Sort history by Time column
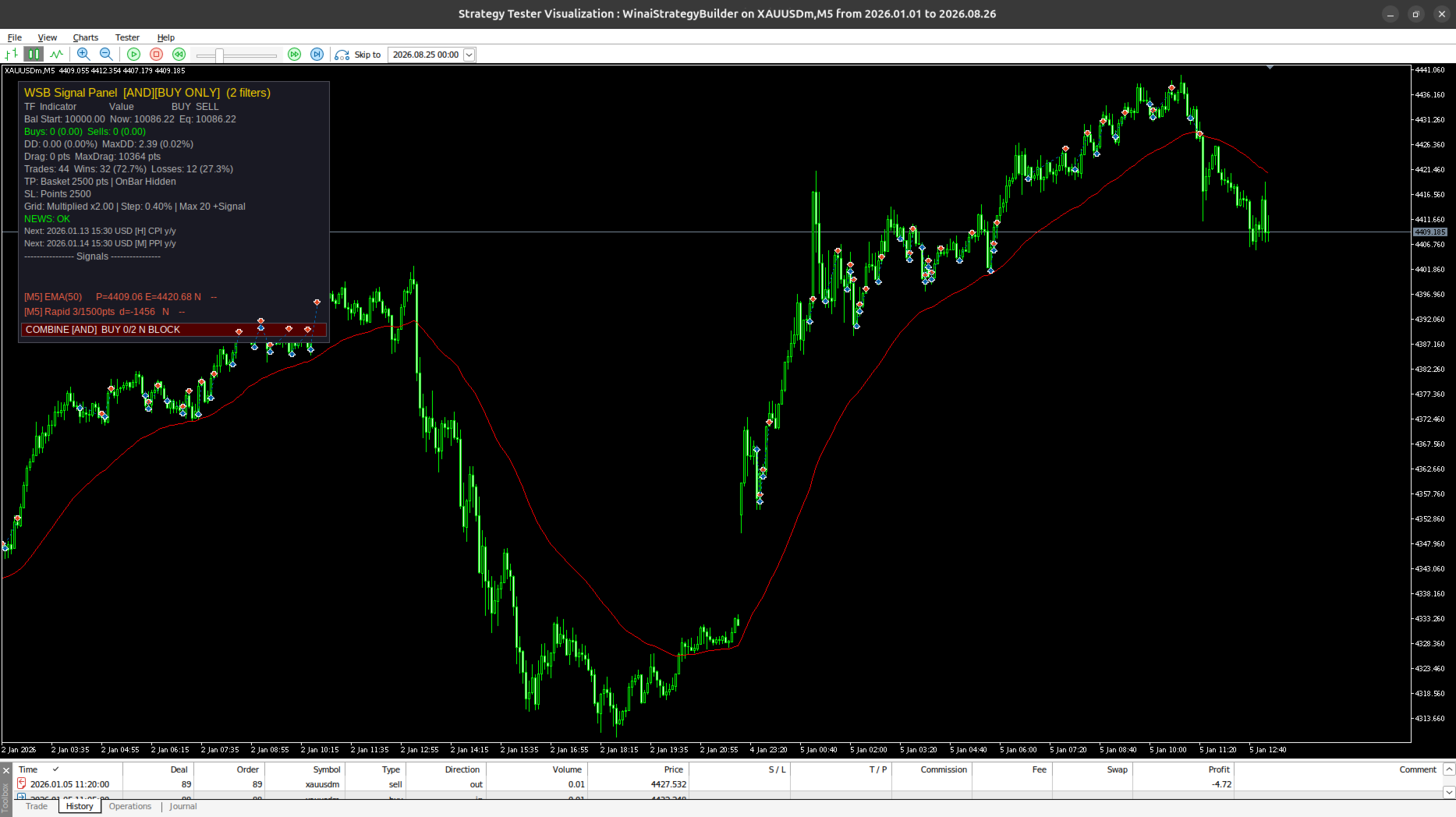This screenshot has height=817, width=1456. pyautogui.click(x=69, y=769)
